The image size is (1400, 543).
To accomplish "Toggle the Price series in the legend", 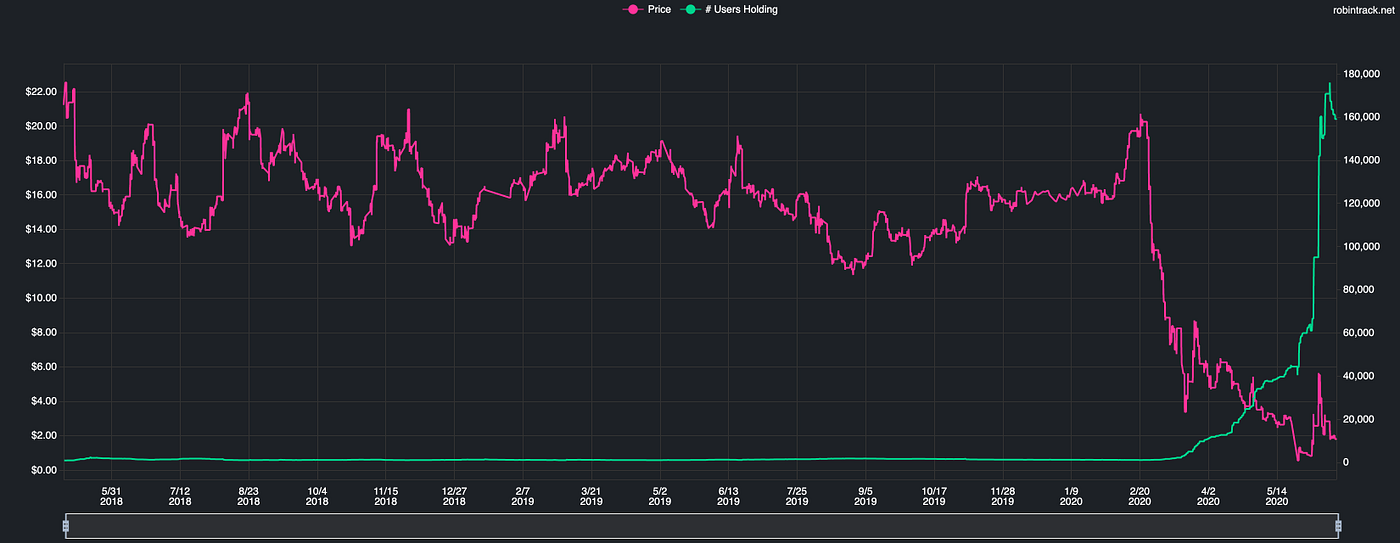I will point(646,9).
